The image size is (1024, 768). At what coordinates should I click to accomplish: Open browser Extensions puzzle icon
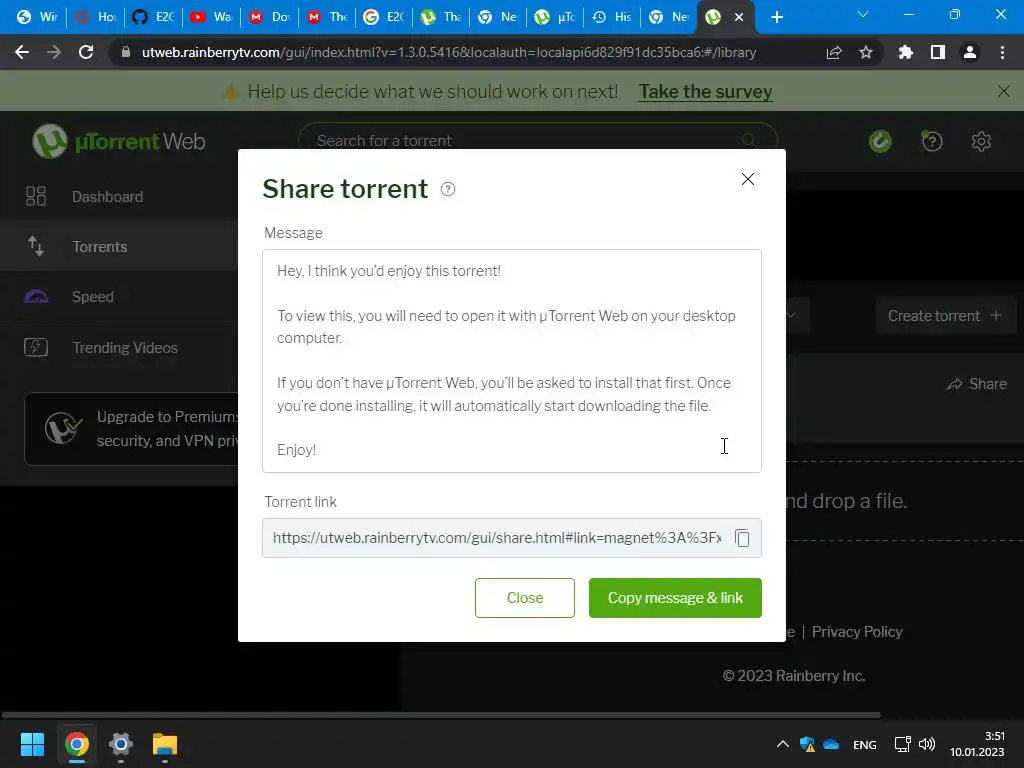point(905,52)
